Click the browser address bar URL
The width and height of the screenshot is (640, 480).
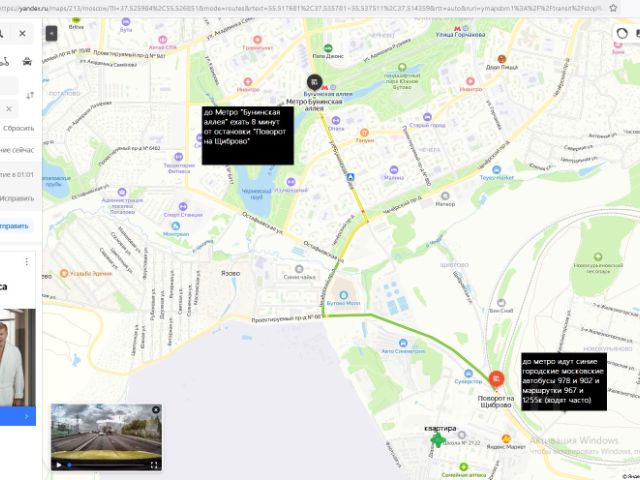coord(300,8)
